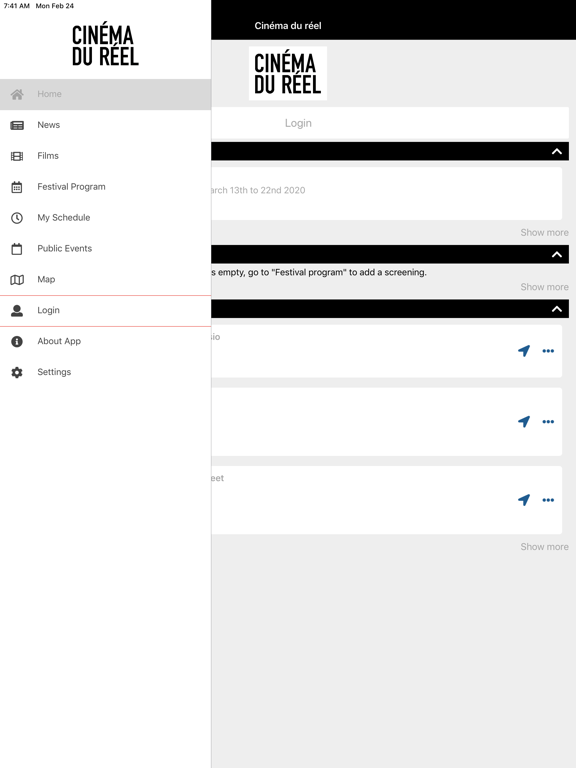Tap navigation arrow on third venue card

click(x=524, y=500)
